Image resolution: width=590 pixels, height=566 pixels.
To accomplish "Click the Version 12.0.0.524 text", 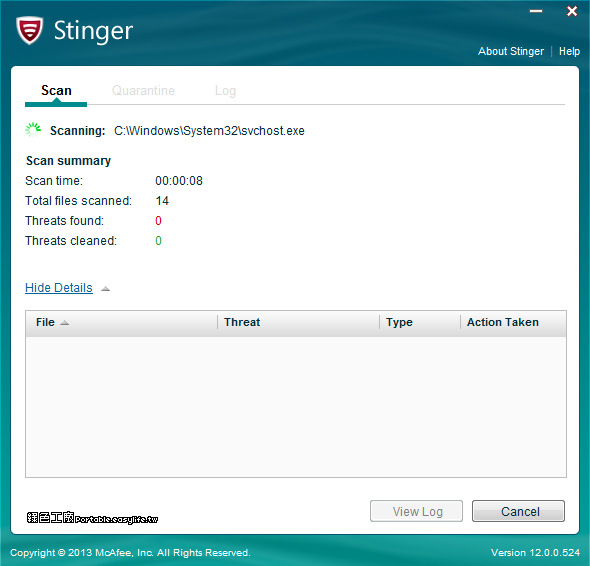I will coord(535,552).
